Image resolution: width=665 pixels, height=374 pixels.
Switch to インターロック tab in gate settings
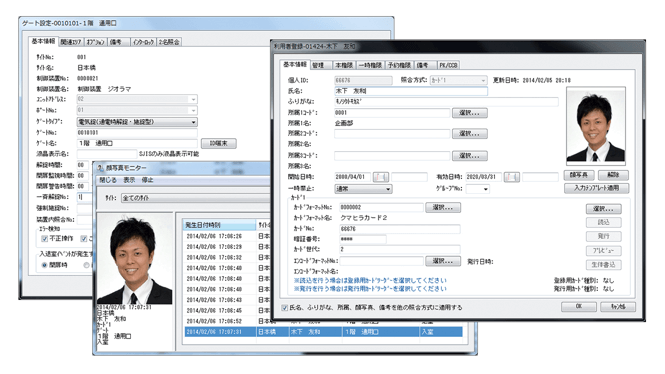tap(143, 42)
